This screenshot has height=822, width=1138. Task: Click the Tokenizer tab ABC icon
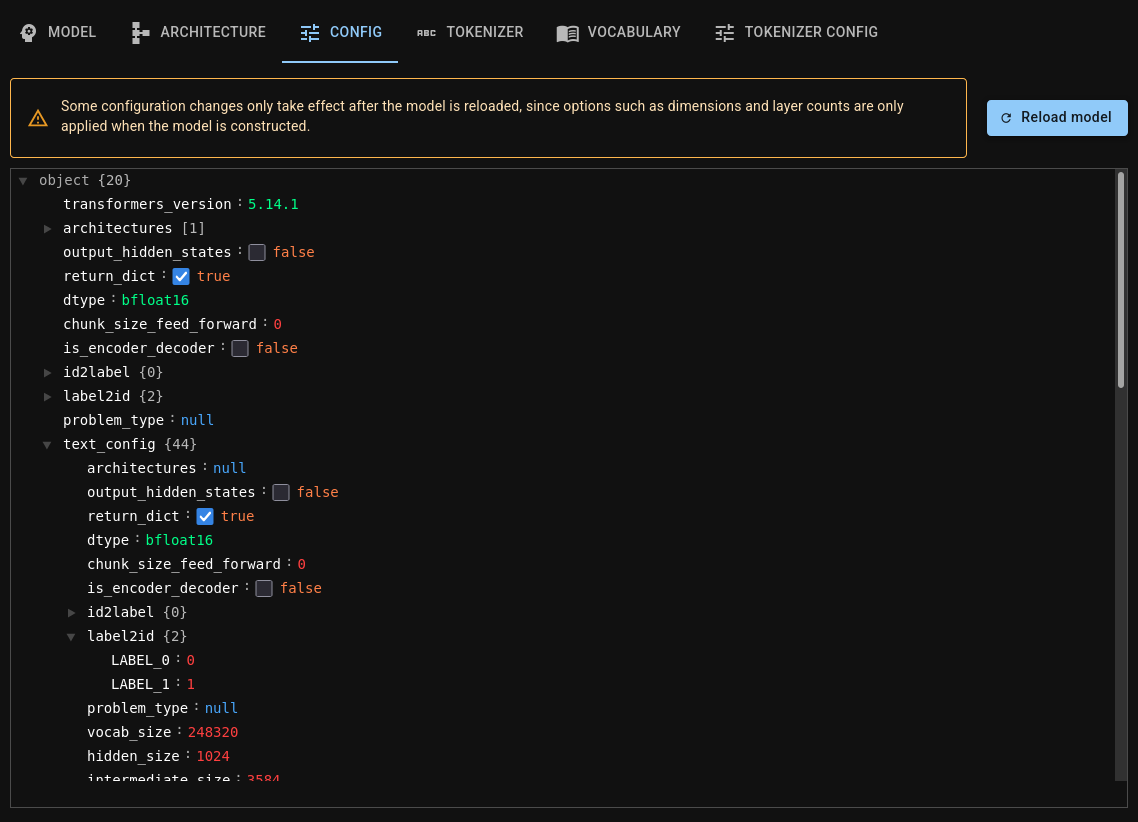(426, 33)
